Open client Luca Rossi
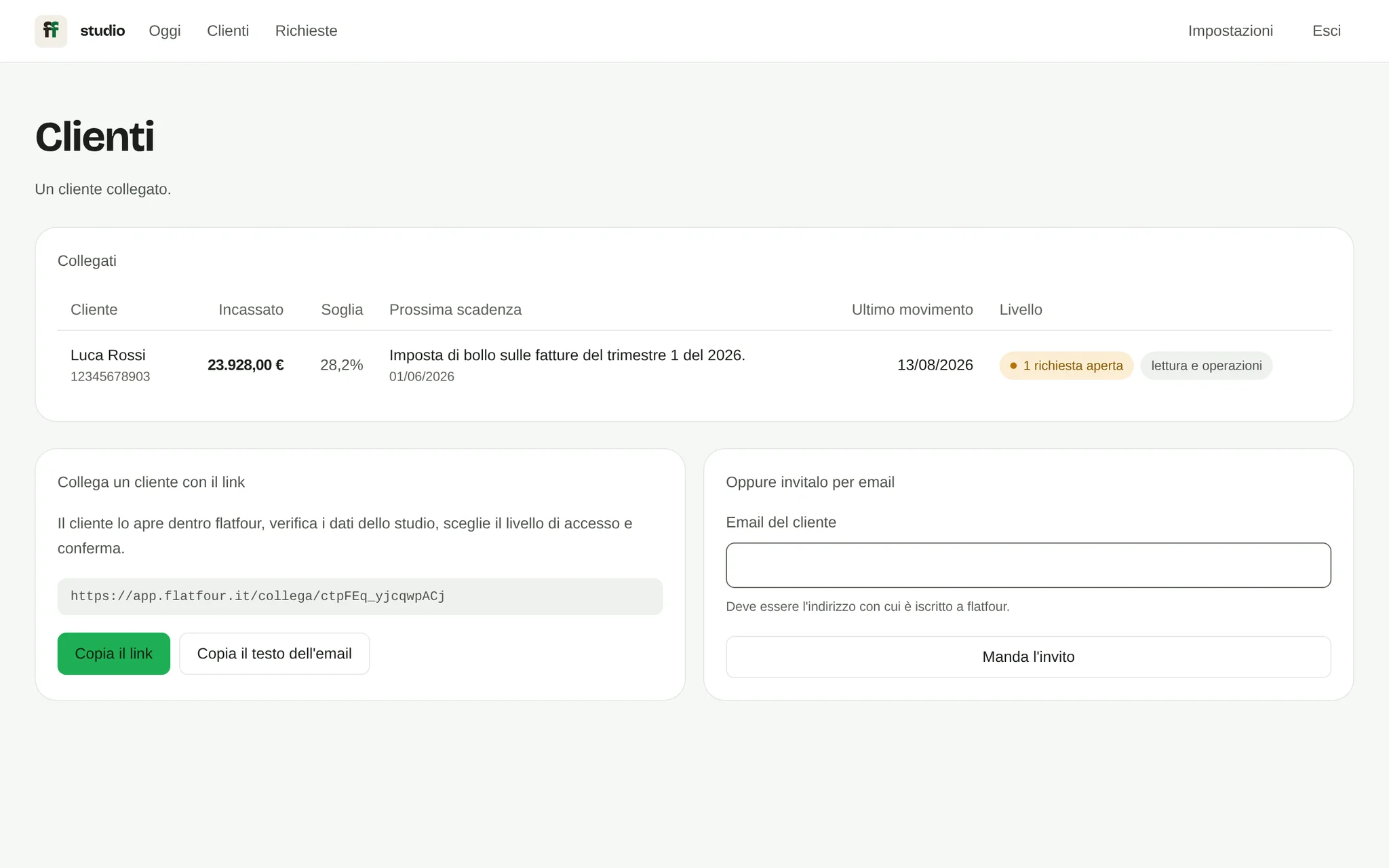1389x868 pixels. (108, 355)
